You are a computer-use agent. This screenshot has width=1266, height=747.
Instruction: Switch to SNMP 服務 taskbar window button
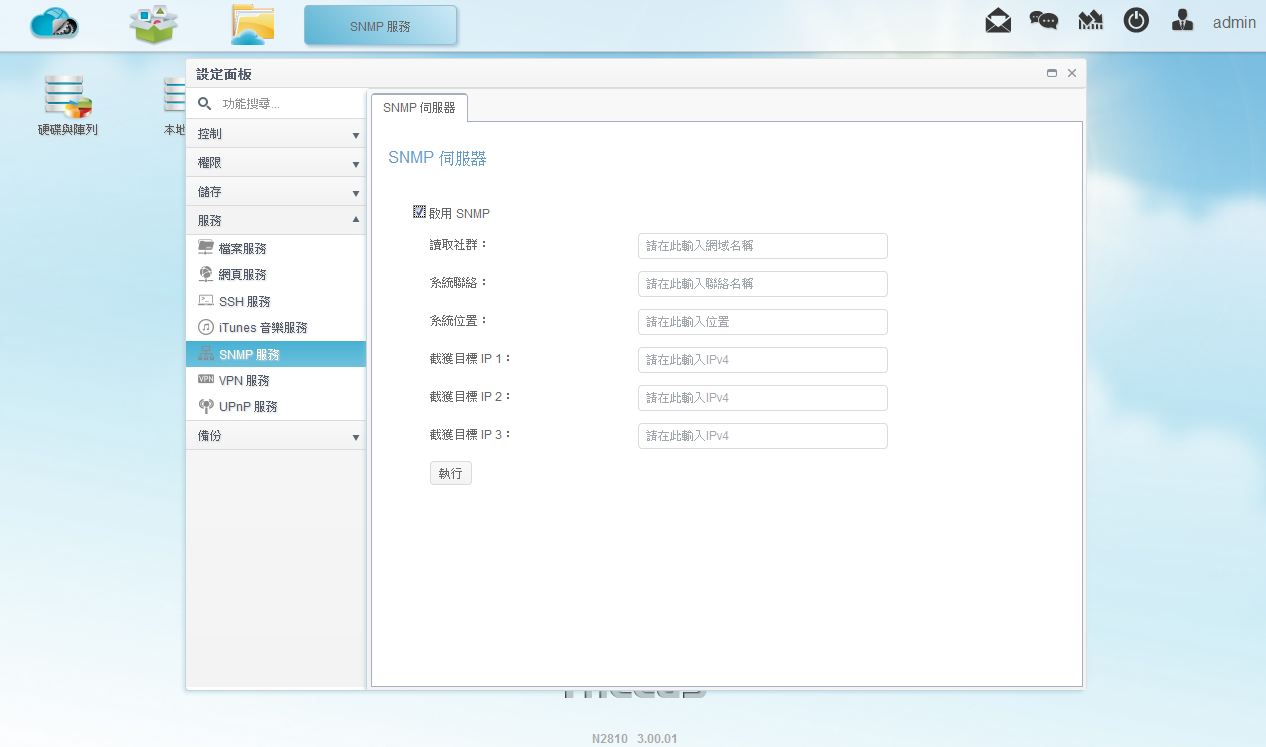(380, 26)
